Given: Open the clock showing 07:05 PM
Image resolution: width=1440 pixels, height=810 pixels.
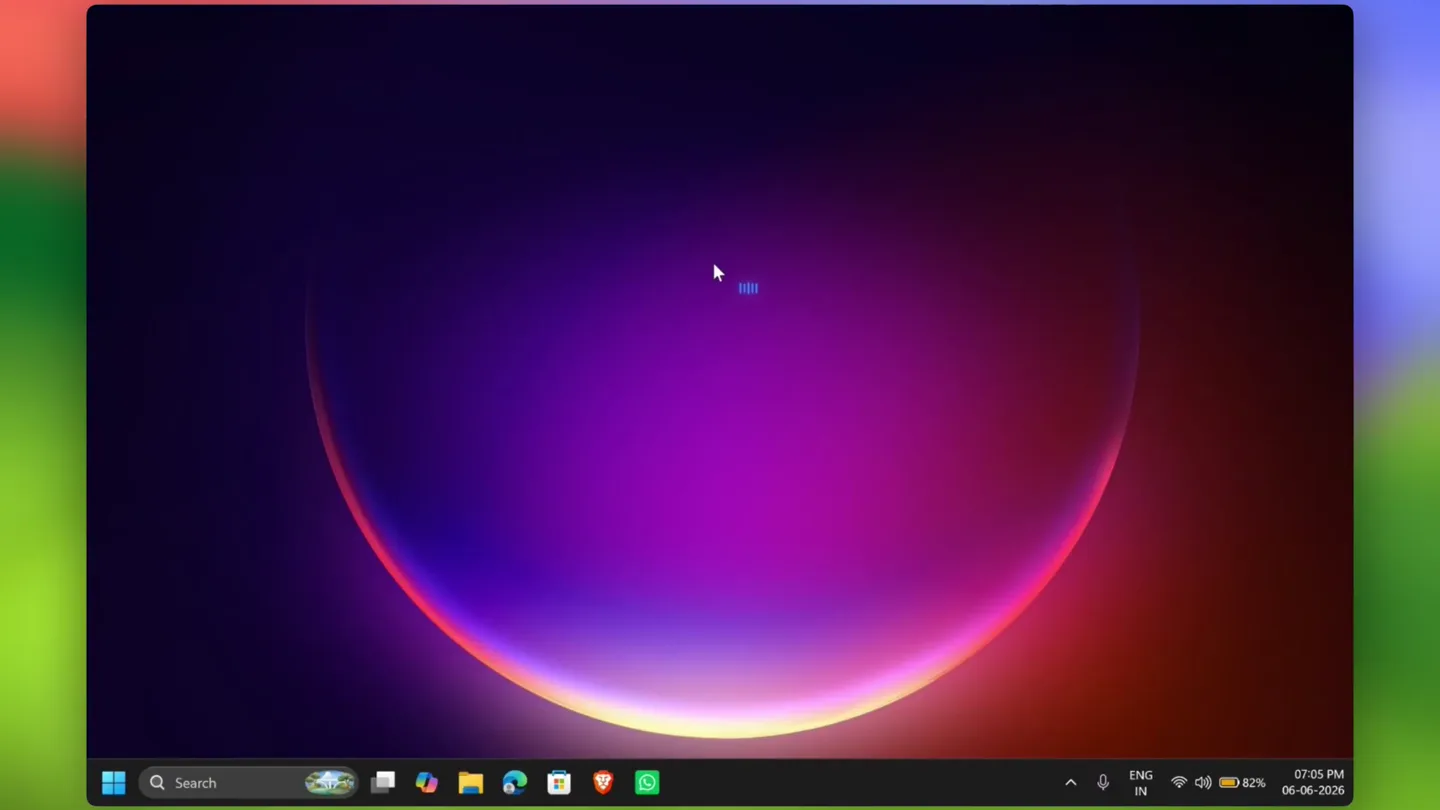Looking at the screenshot, I should pos(1313,783).
